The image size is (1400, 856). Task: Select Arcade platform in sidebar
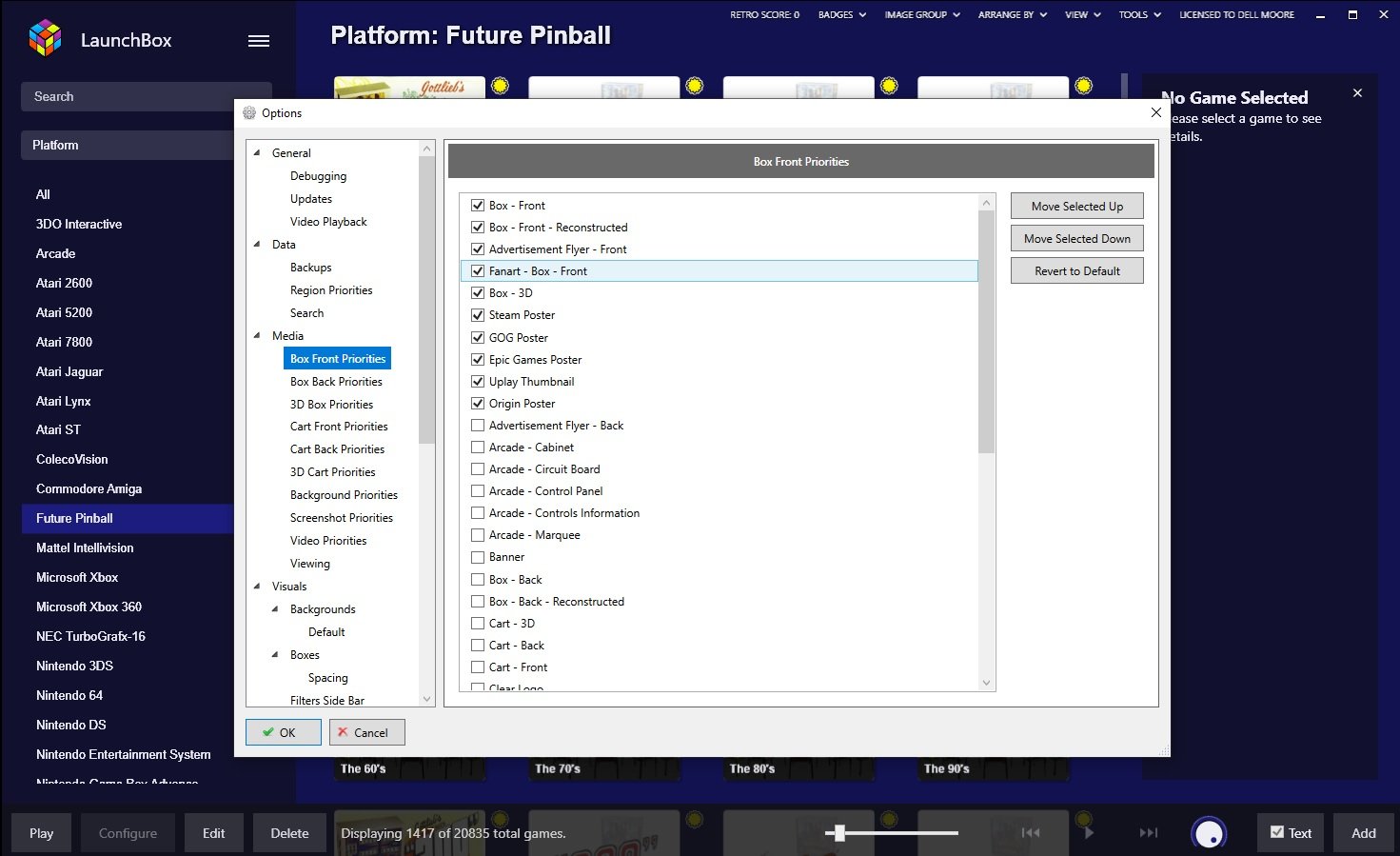[55, 253]
